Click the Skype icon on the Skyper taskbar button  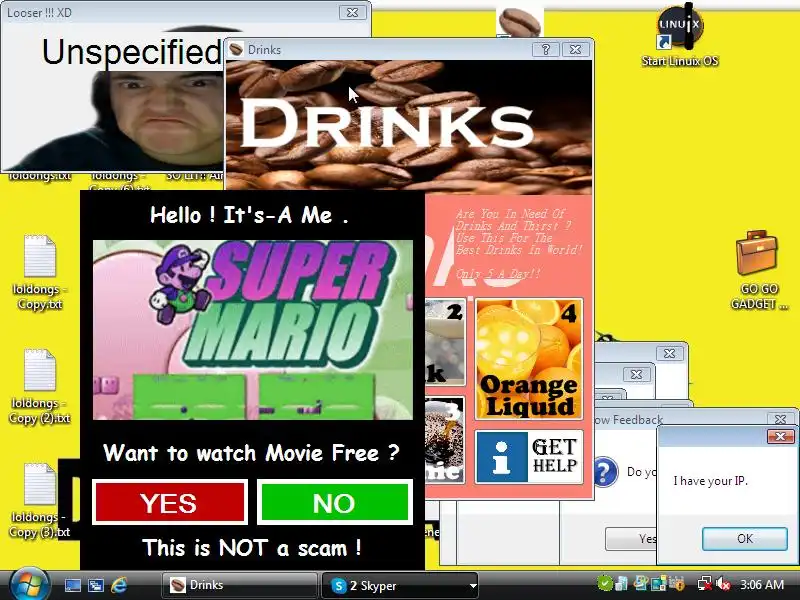(x=338, y=586)
